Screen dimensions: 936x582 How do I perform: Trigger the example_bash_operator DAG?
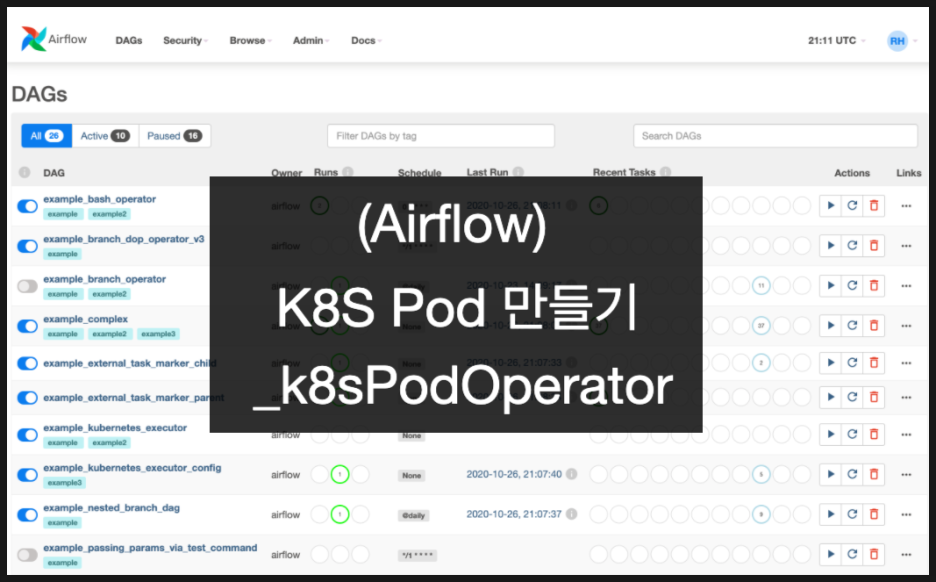tap(830, 206)
